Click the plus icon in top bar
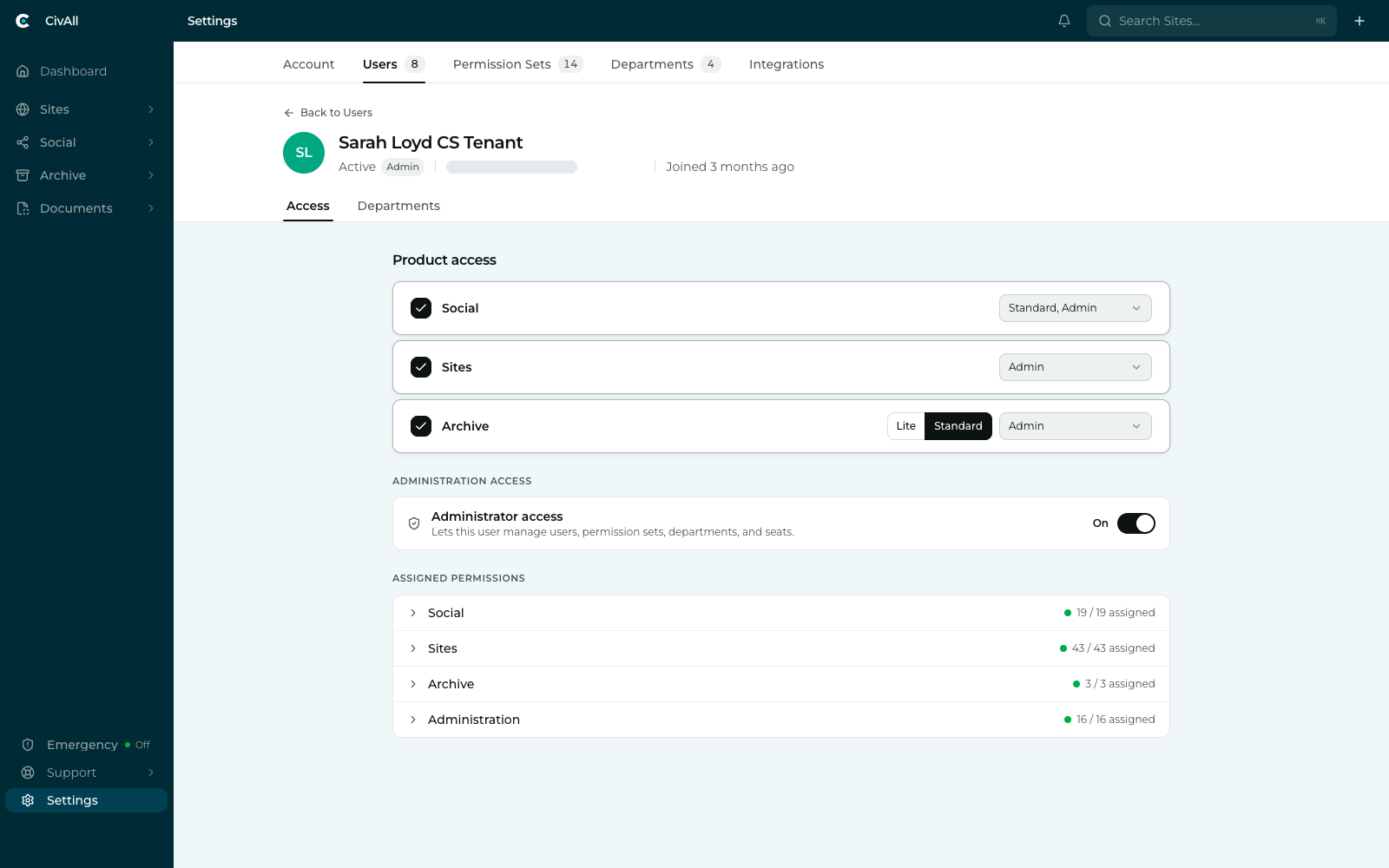This screenshot has width=1389, height=868. (x=1359, y=21)
